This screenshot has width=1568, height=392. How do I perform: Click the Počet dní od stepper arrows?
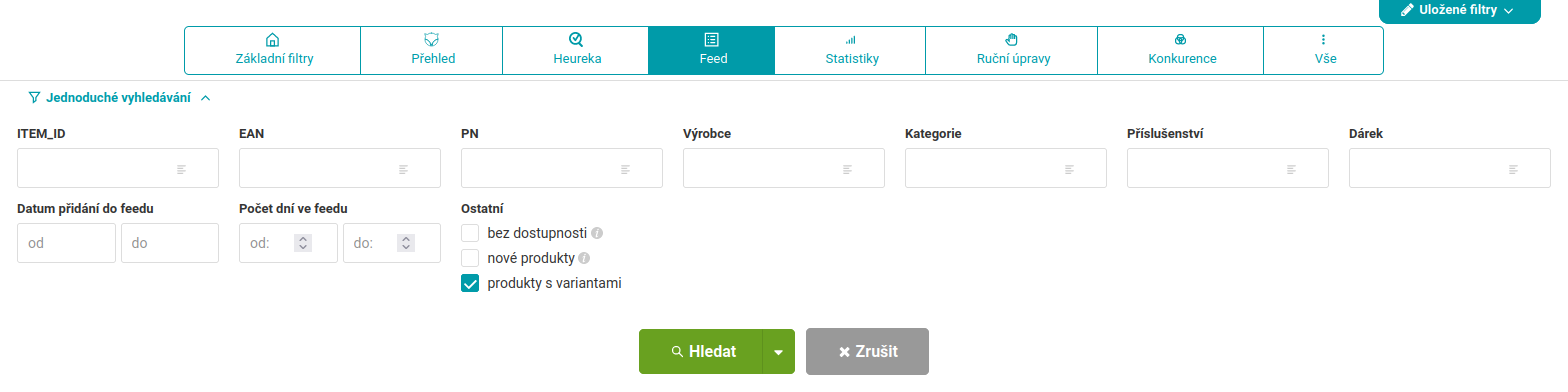304,243
